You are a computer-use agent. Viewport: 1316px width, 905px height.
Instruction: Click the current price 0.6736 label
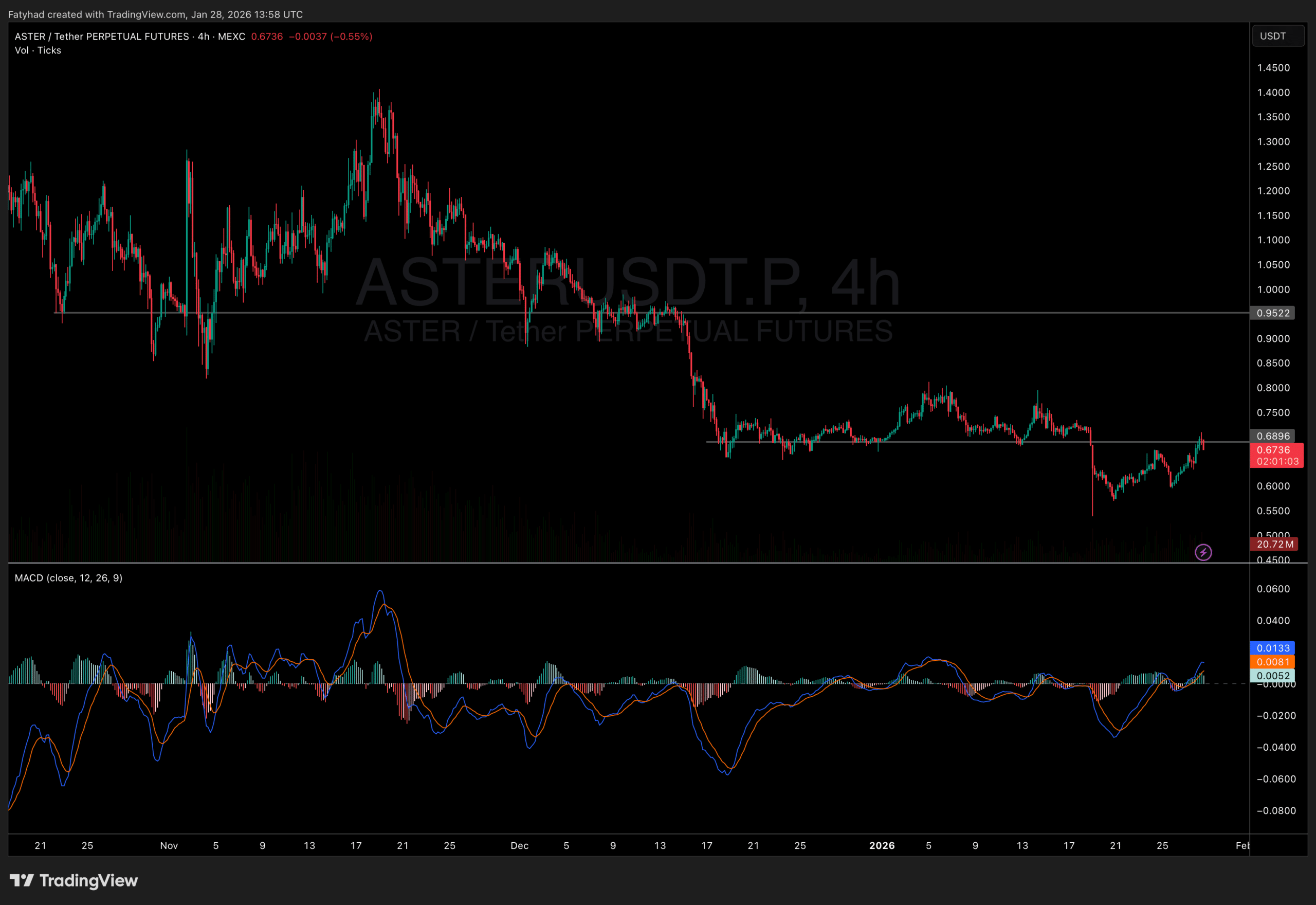pos(1273,449)
